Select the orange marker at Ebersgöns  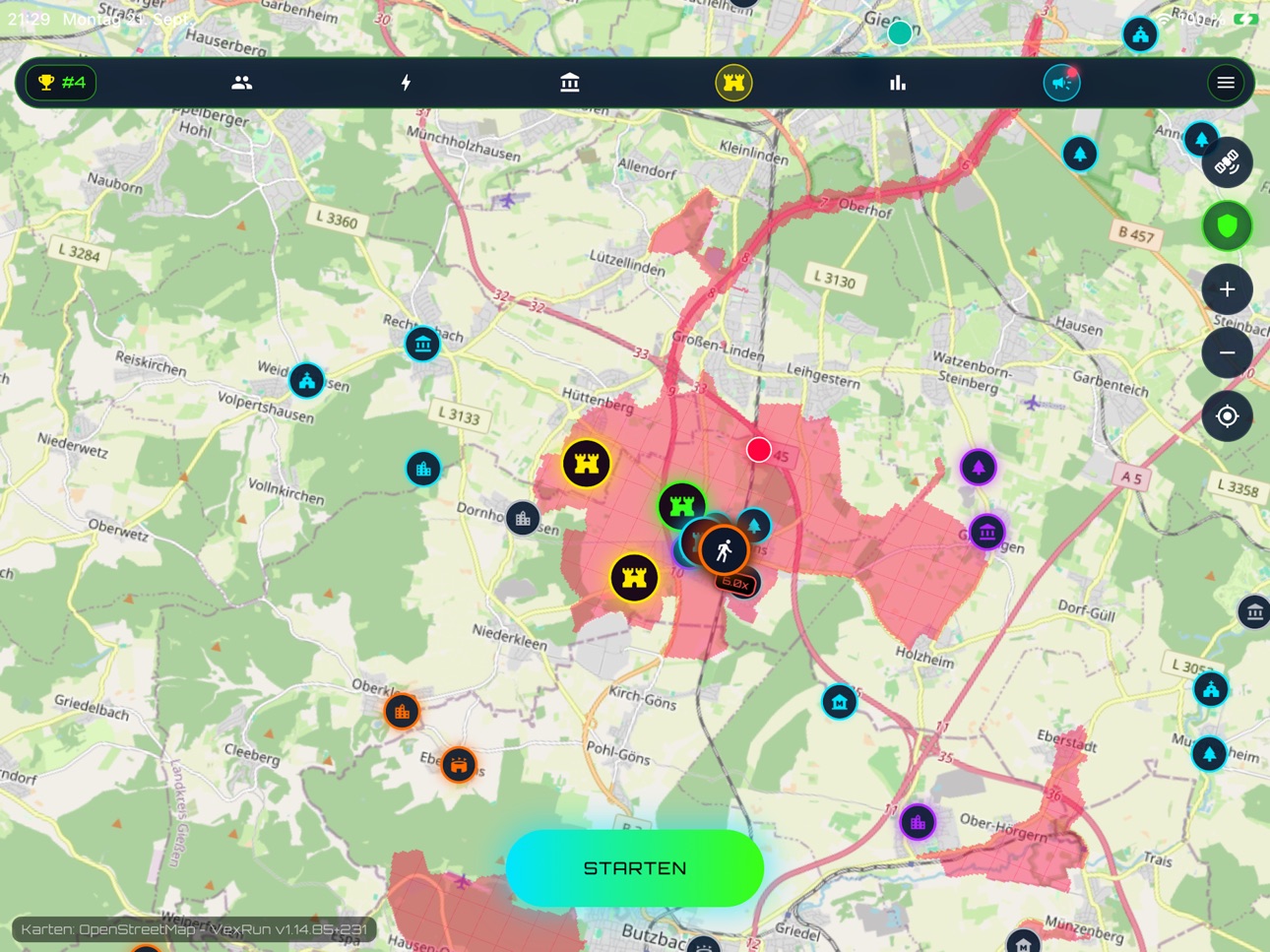pyautogui.click(x=459, y=764)
